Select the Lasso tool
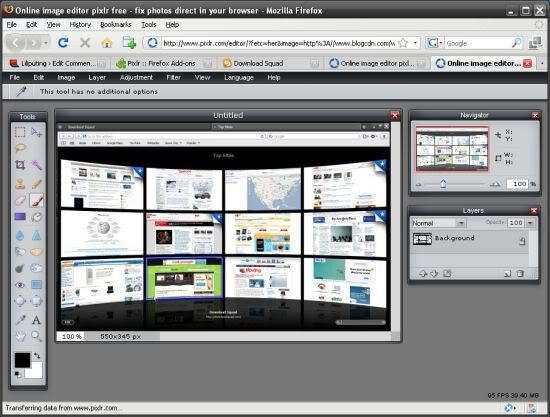This screenshot has height=417, width=550. coord(20,148)
